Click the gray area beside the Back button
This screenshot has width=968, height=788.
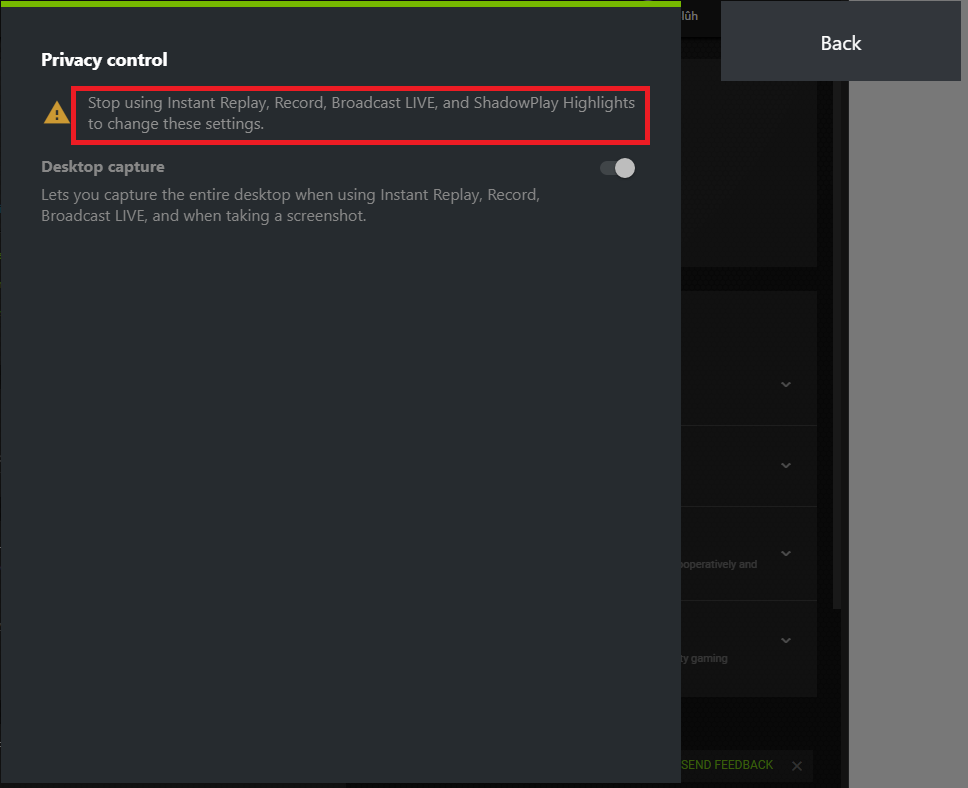(908, 432)
